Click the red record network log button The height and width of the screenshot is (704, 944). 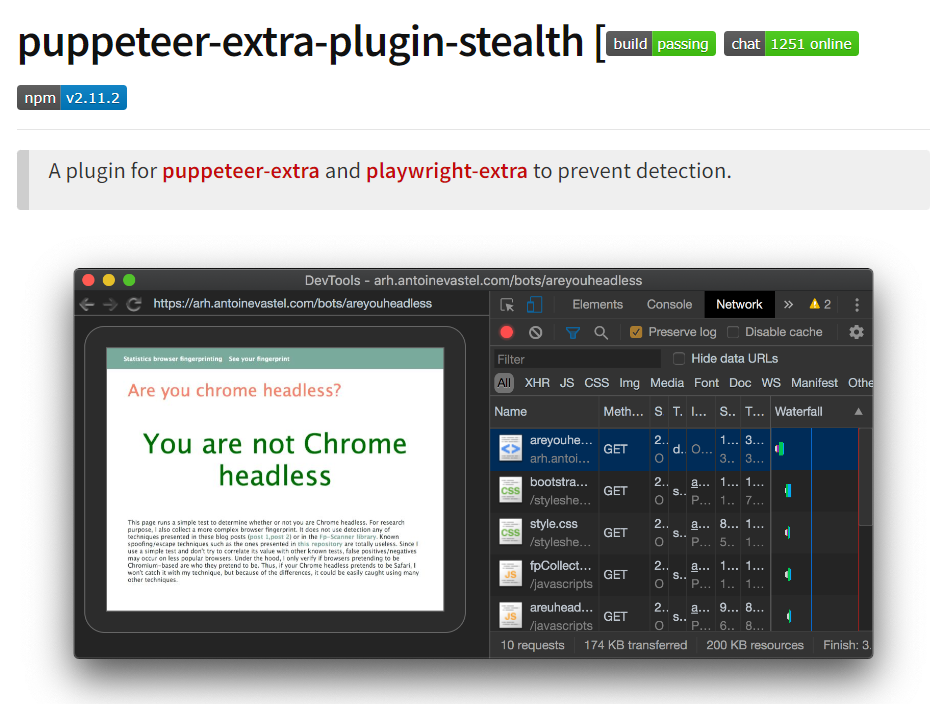[507, 332]
